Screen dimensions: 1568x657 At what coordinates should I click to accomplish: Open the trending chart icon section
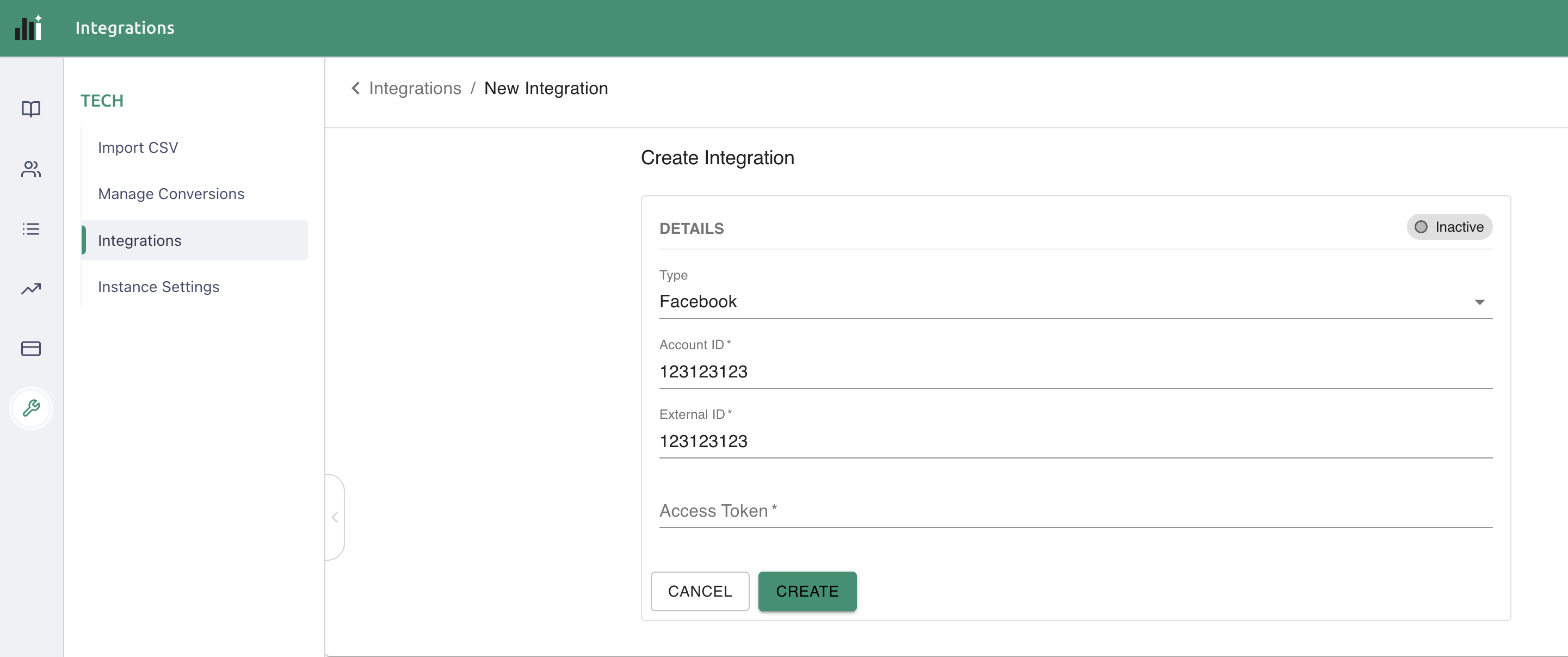pyautogui.click(x=31, y=288)
